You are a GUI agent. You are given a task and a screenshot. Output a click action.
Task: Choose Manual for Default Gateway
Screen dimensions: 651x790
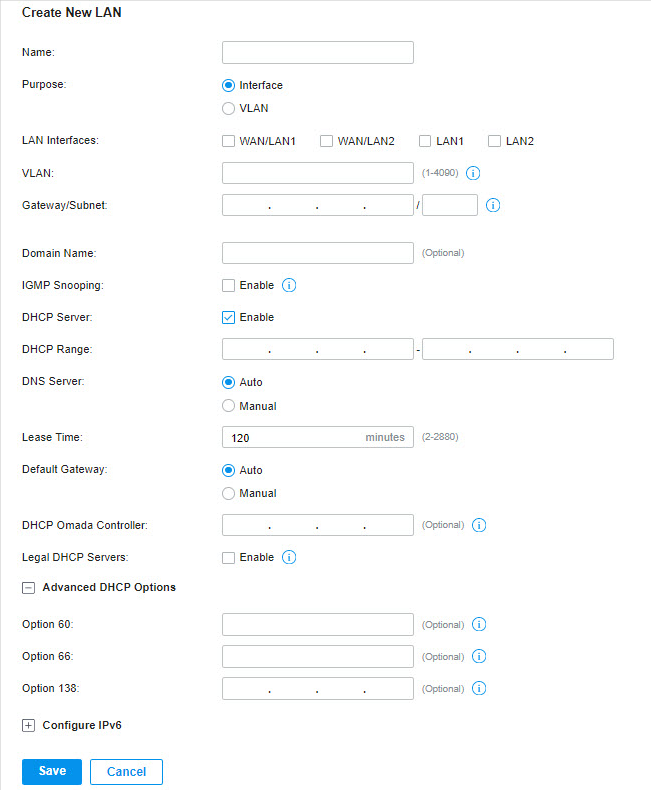pos(228,493)
